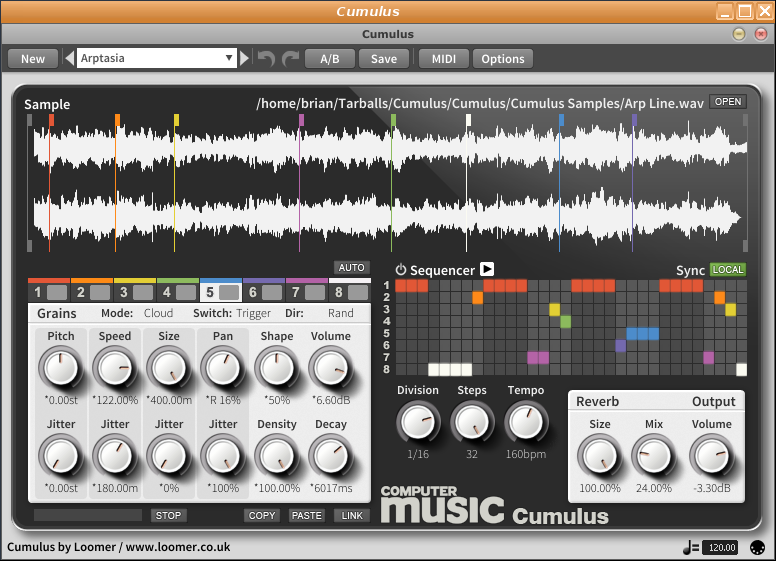This screenshot has height=561, width=776.
Task: Switch to scene tab 8
Action: click(x=350, y=291)
